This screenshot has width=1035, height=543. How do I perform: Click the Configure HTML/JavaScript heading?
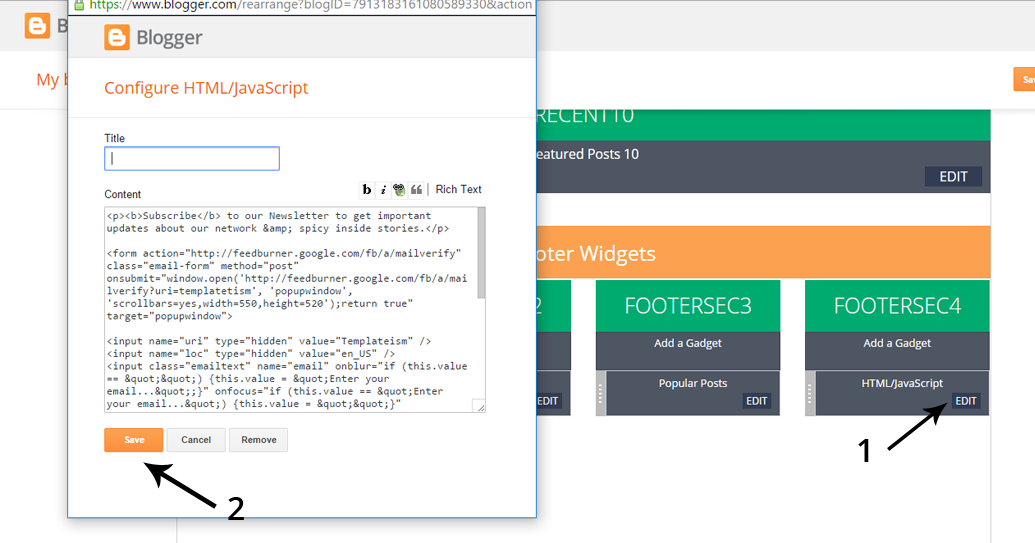point(206,88)
